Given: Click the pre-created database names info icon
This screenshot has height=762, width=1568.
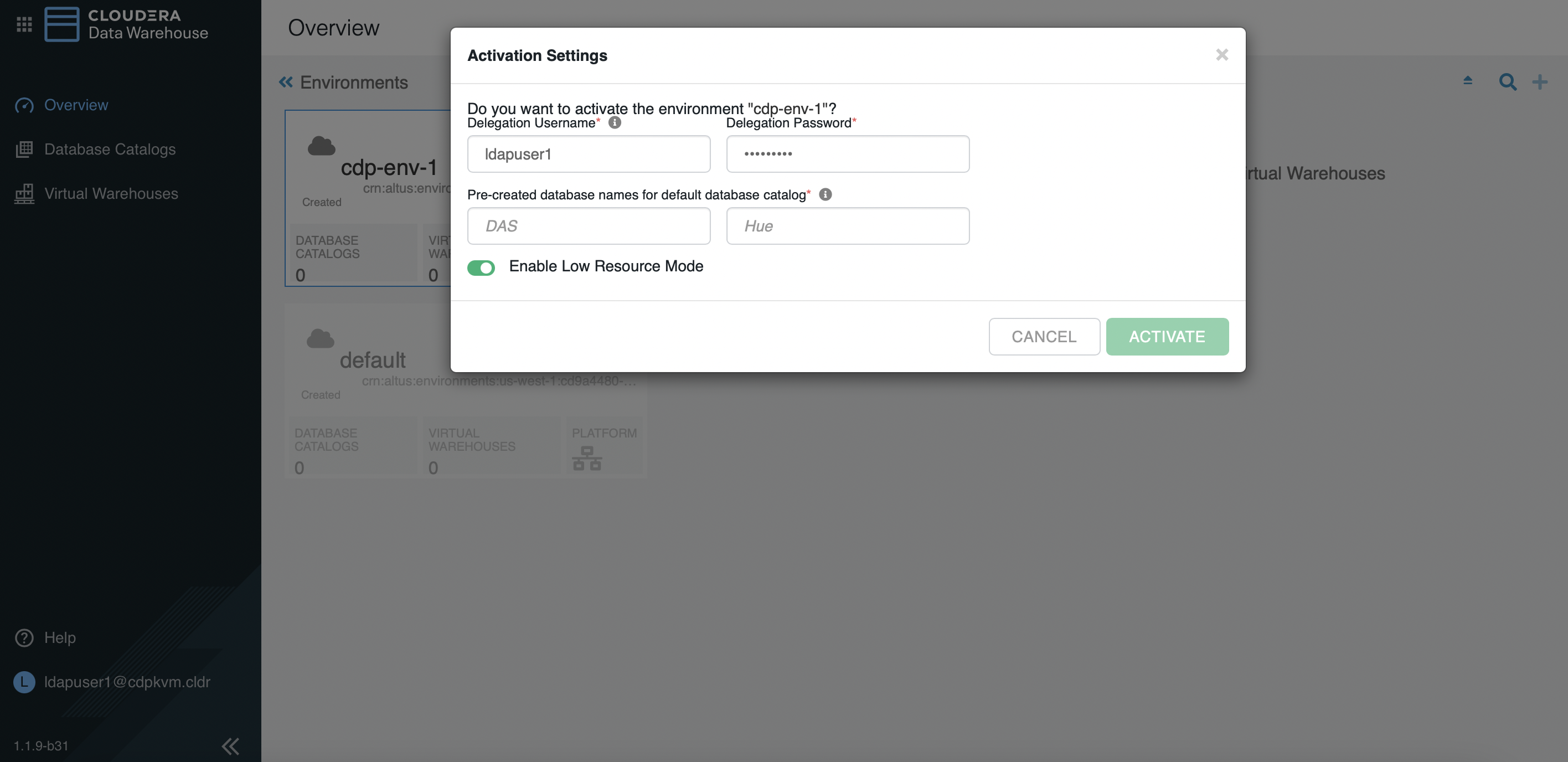Looking at the screenshot, I should click(826, 195).
